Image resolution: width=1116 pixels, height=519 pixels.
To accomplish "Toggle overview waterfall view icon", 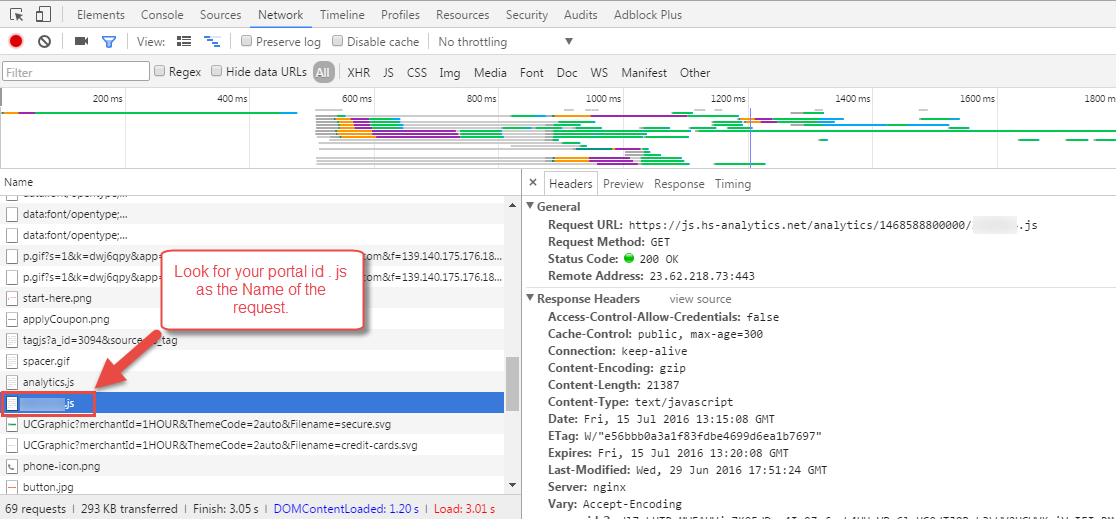I will (211, 41).
